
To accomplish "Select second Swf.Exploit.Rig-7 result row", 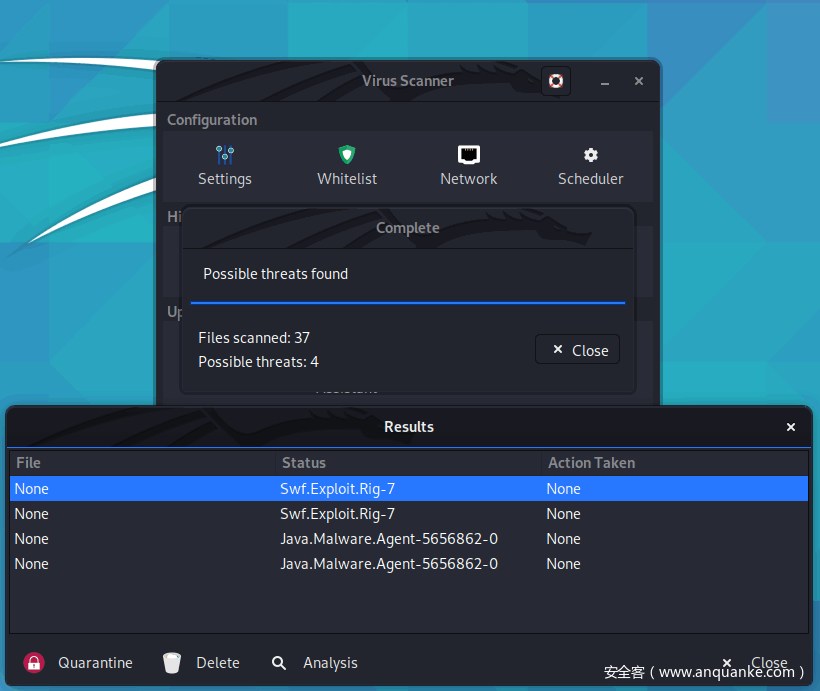I will [x=408, y=514].
